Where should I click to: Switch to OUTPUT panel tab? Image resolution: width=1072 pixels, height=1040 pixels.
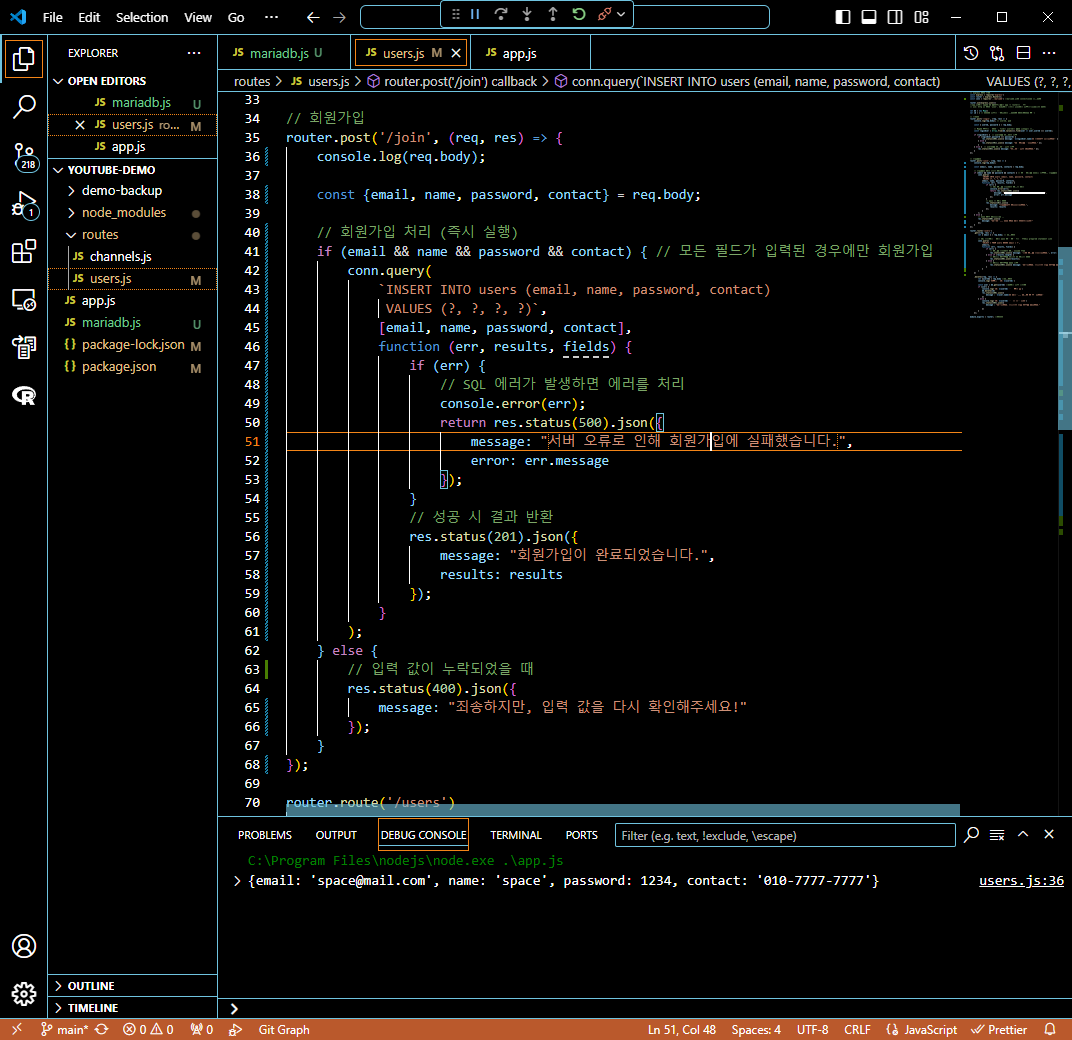336,836
